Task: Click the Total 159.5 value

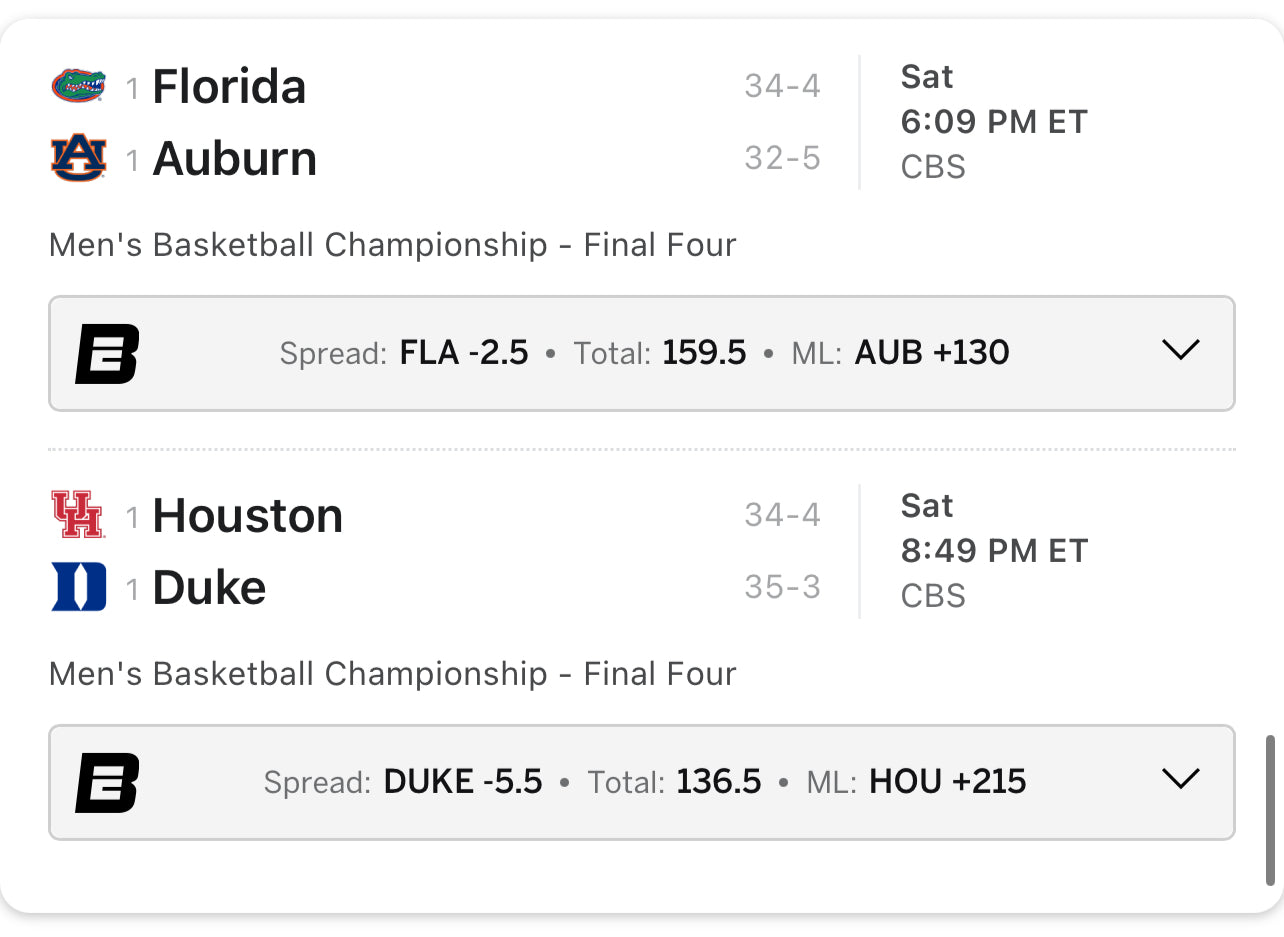Action: [704, 353]
